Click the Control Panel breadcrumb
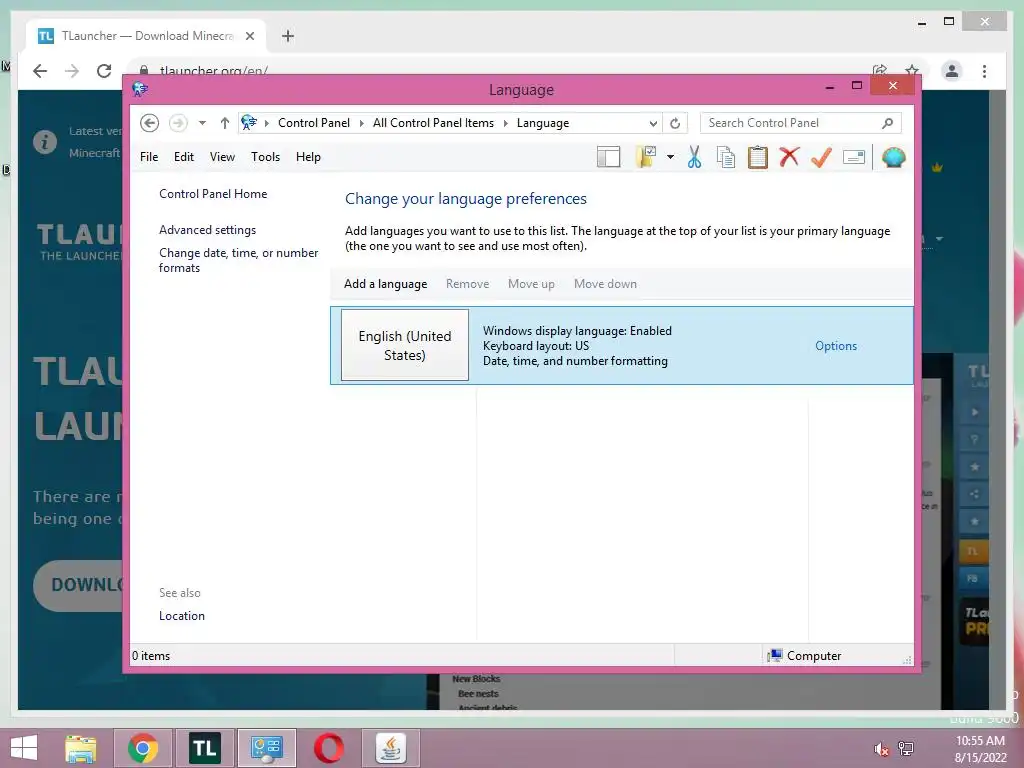This screenshot has height=768, width=1024. point(313,123)
